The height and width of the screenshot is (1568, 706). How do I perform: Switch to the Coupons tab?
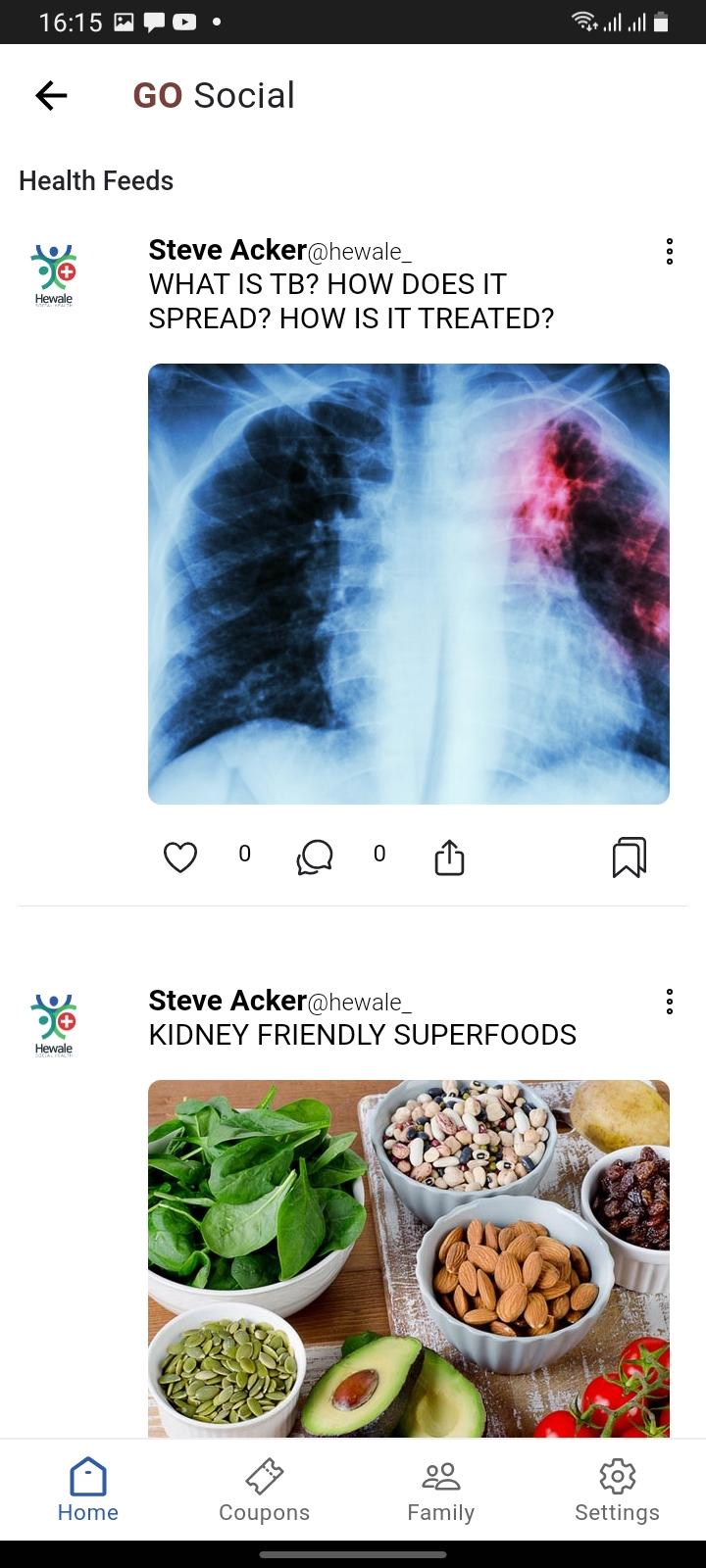point(265,1491)
